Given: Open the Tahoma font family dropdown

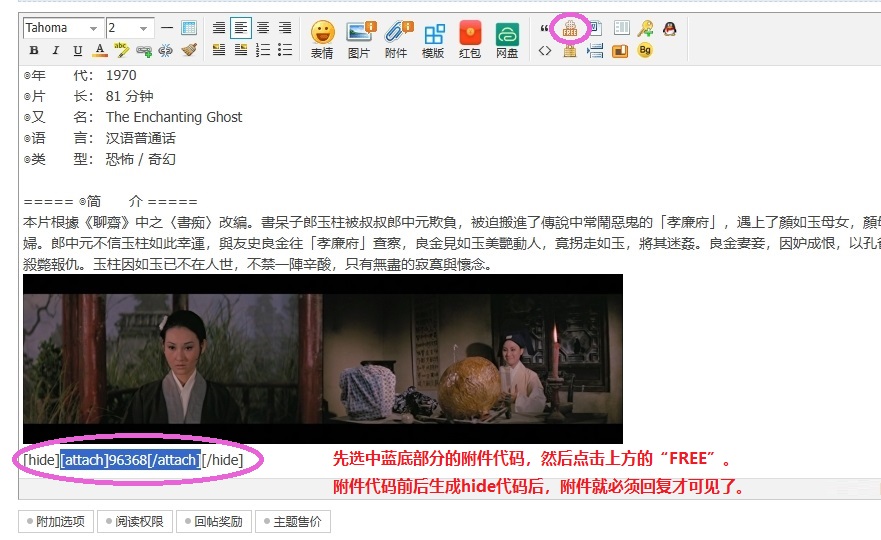Looking at the screenshot, I should 63,28.
